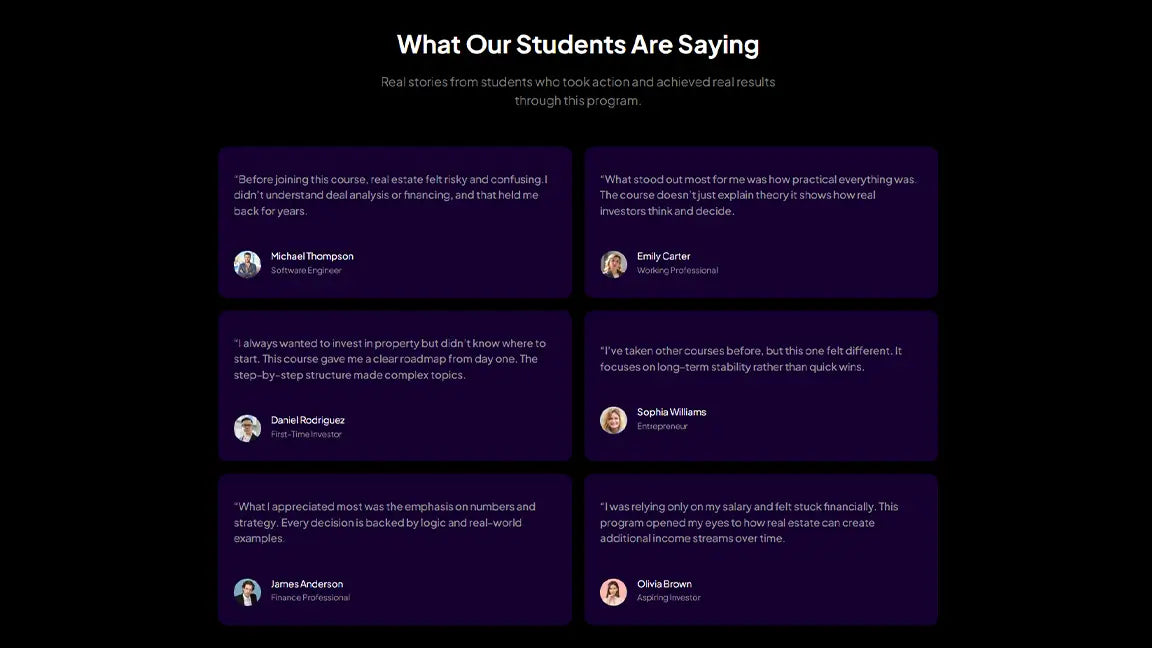Click James Anderson's avatar image
The image size is (1152, 648).
coord(247,591)
